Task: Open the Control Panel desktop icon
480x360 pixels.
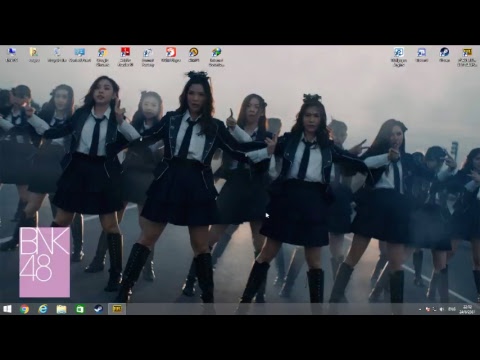Action: [80, 55]
